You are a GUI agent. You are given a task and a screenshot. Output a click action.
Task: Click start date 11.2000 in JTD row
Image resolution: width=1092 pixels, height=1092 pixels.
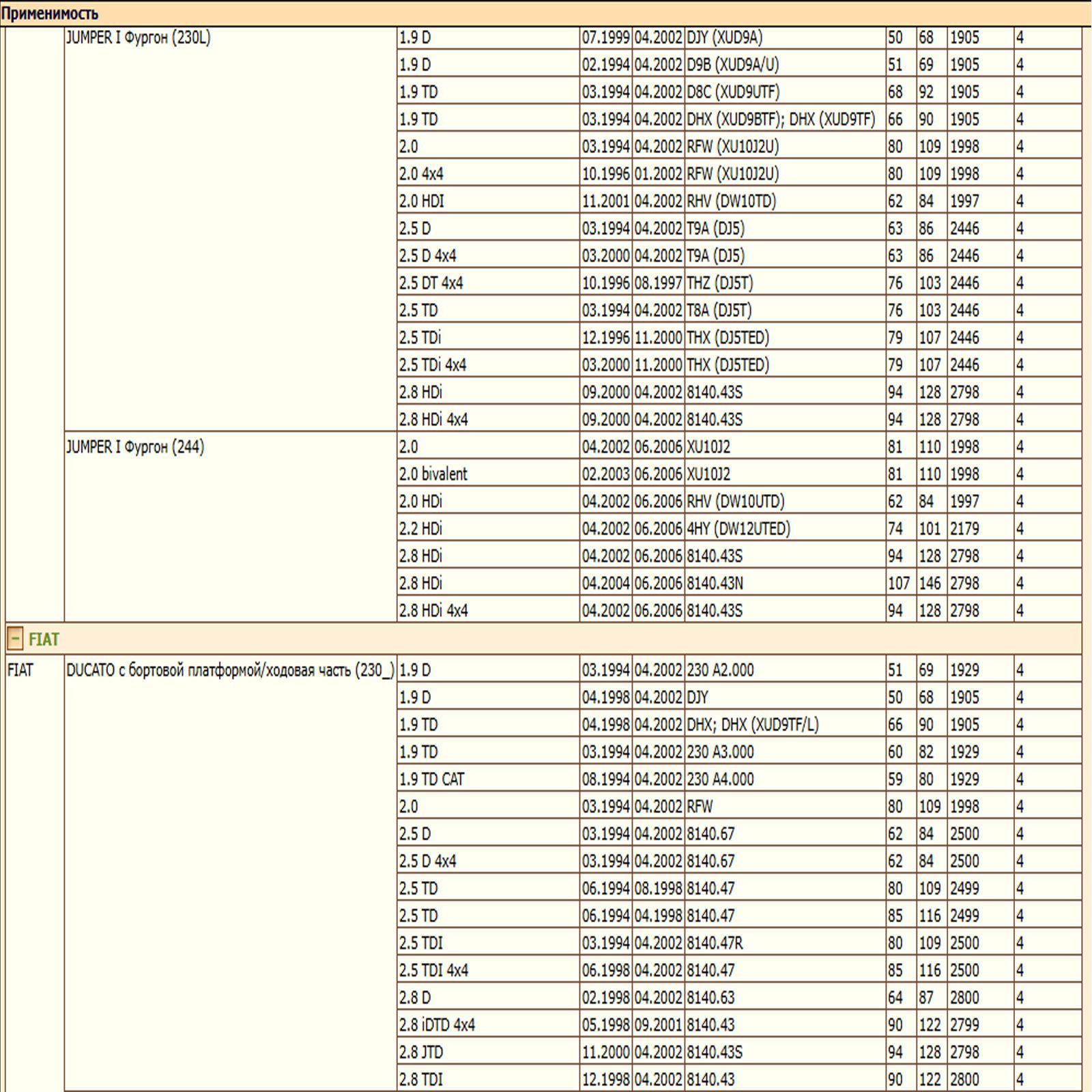pyautogui.click(x=606, y=1052)
